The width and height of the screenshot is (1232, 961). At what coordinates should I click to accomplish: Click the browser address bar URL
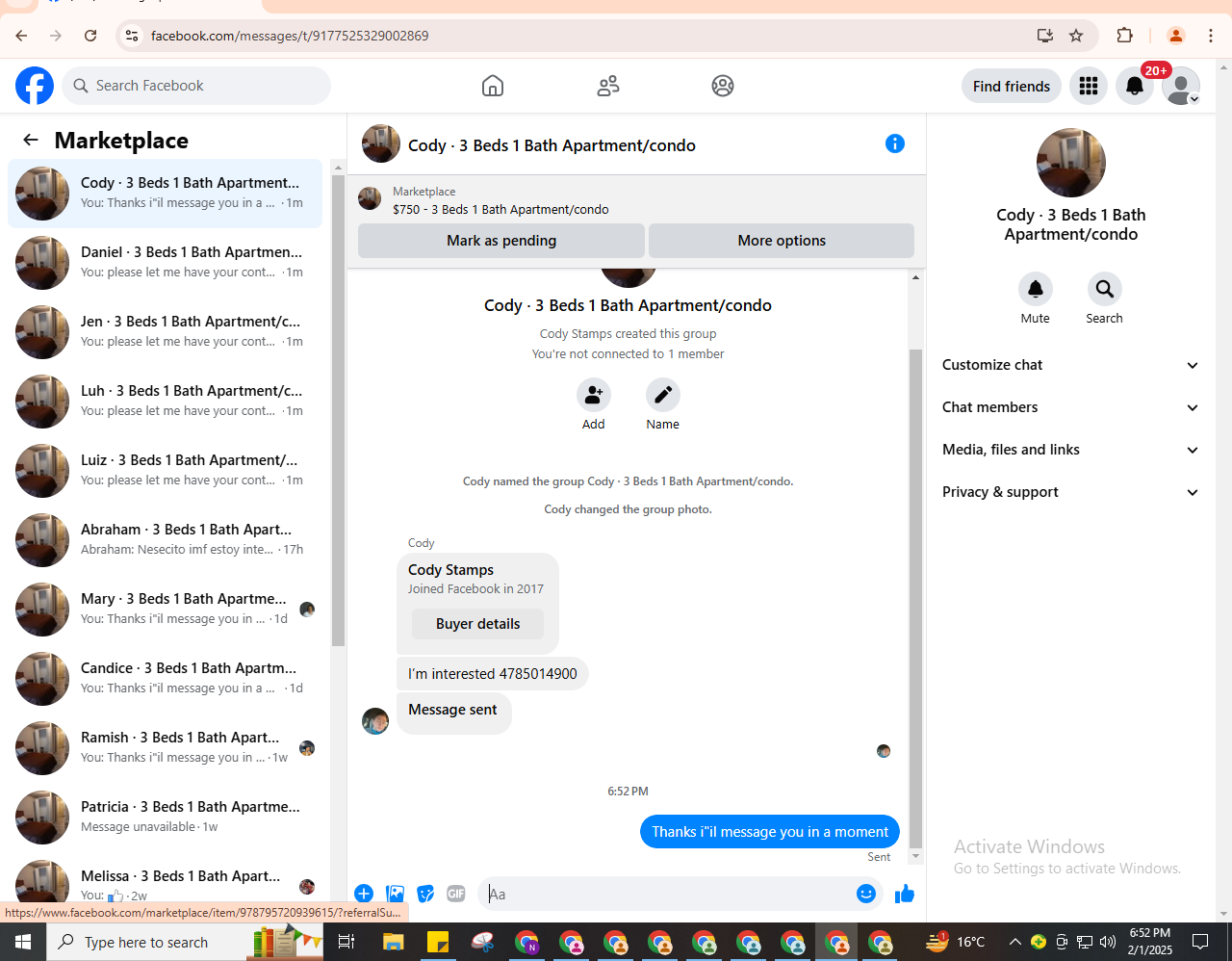click(x=290, y=36)
